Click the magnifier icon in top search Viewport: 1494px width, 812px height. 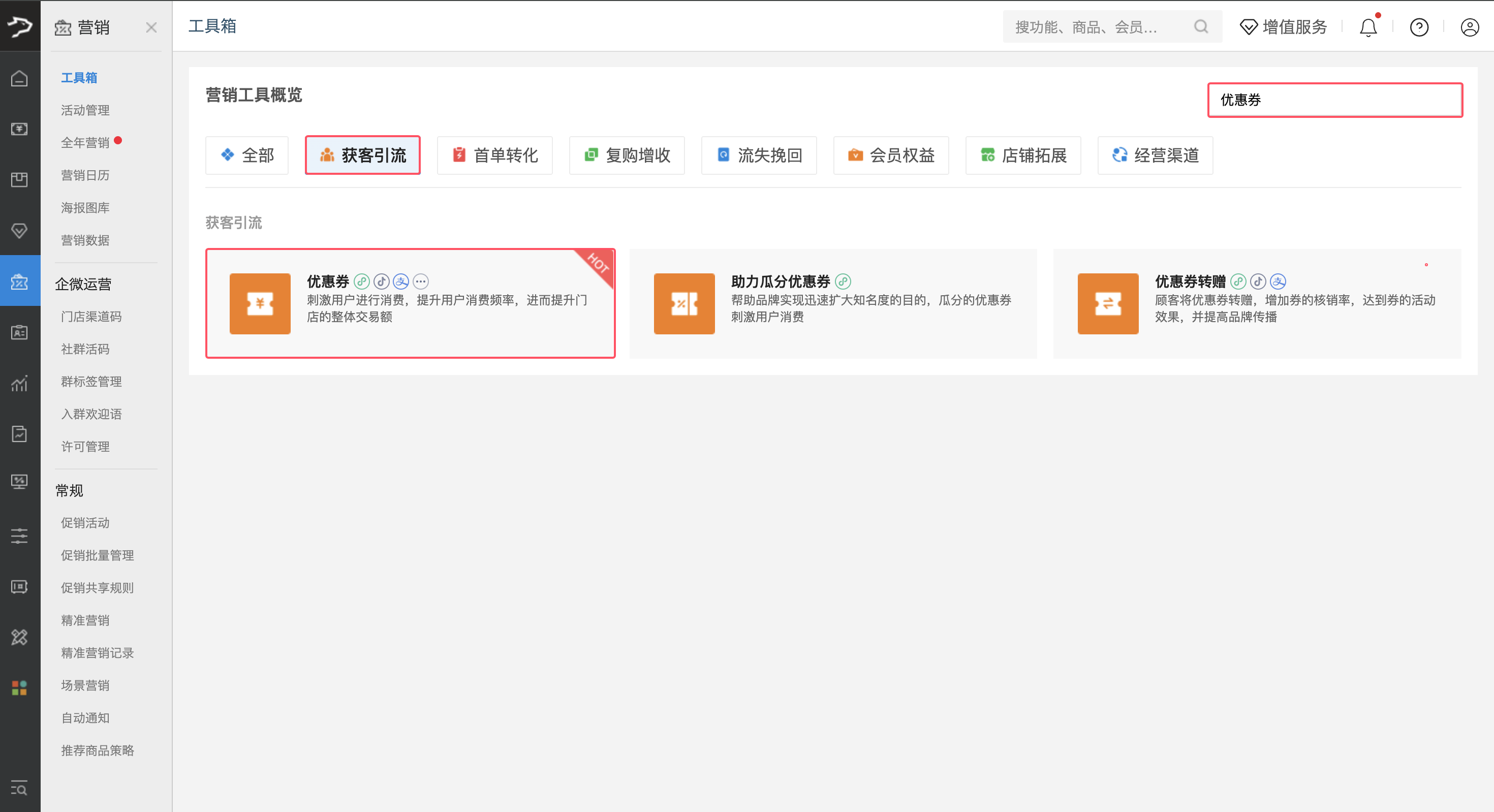coord(1201,27)
